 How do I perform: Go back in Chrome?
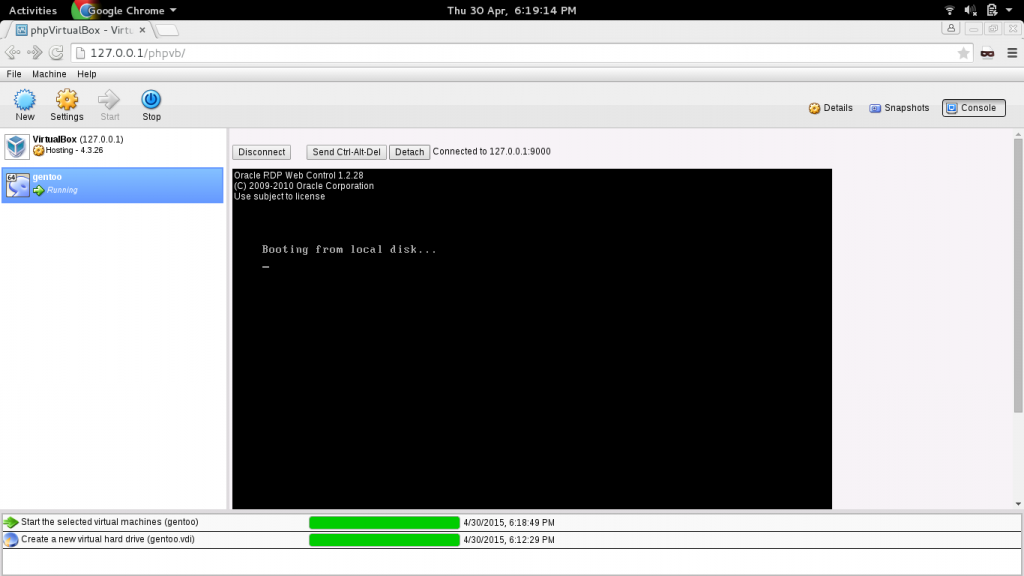12,53
